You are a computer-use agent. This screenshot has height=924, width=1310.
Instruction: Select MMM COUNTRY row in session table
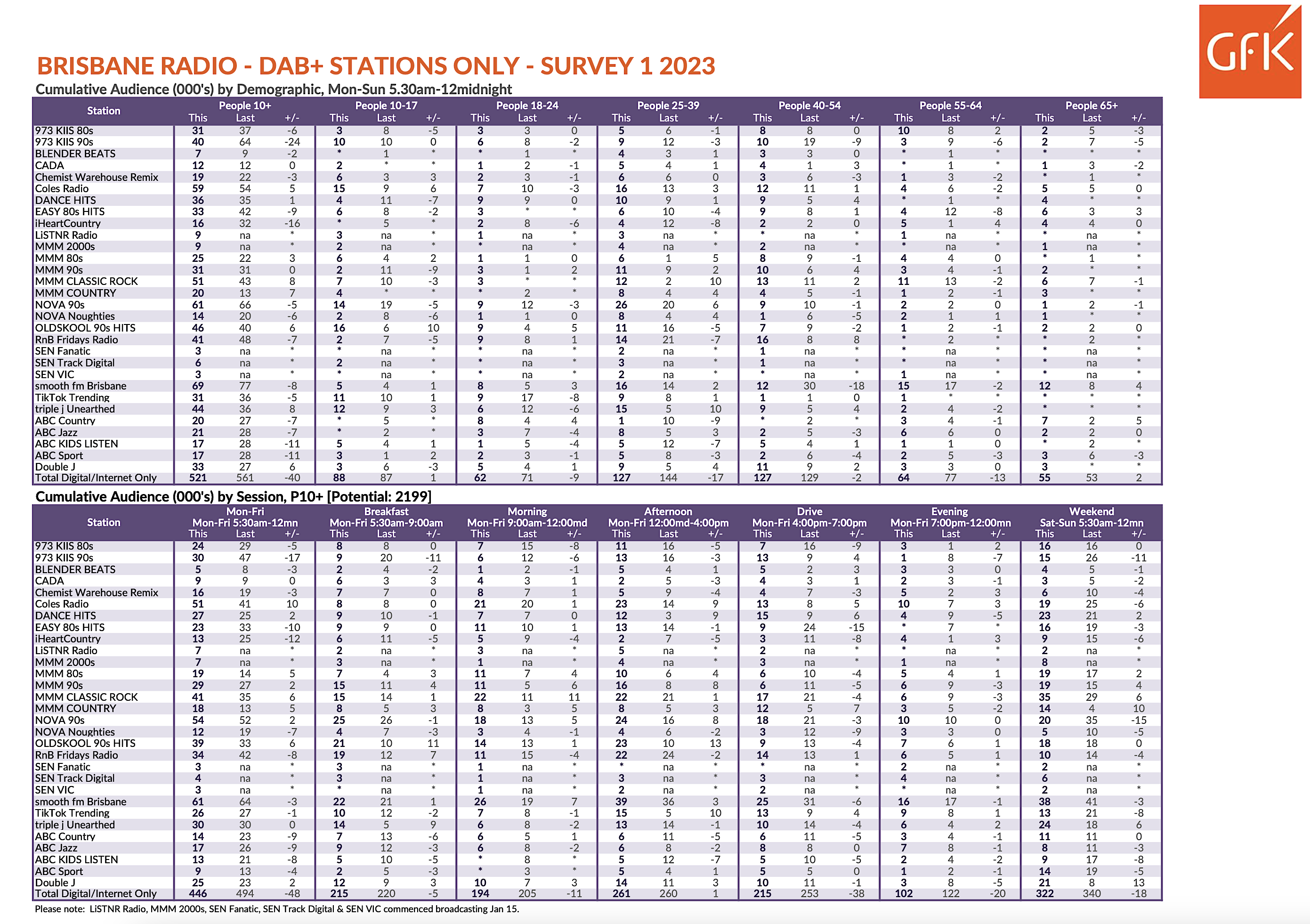(x=597, y=709)
